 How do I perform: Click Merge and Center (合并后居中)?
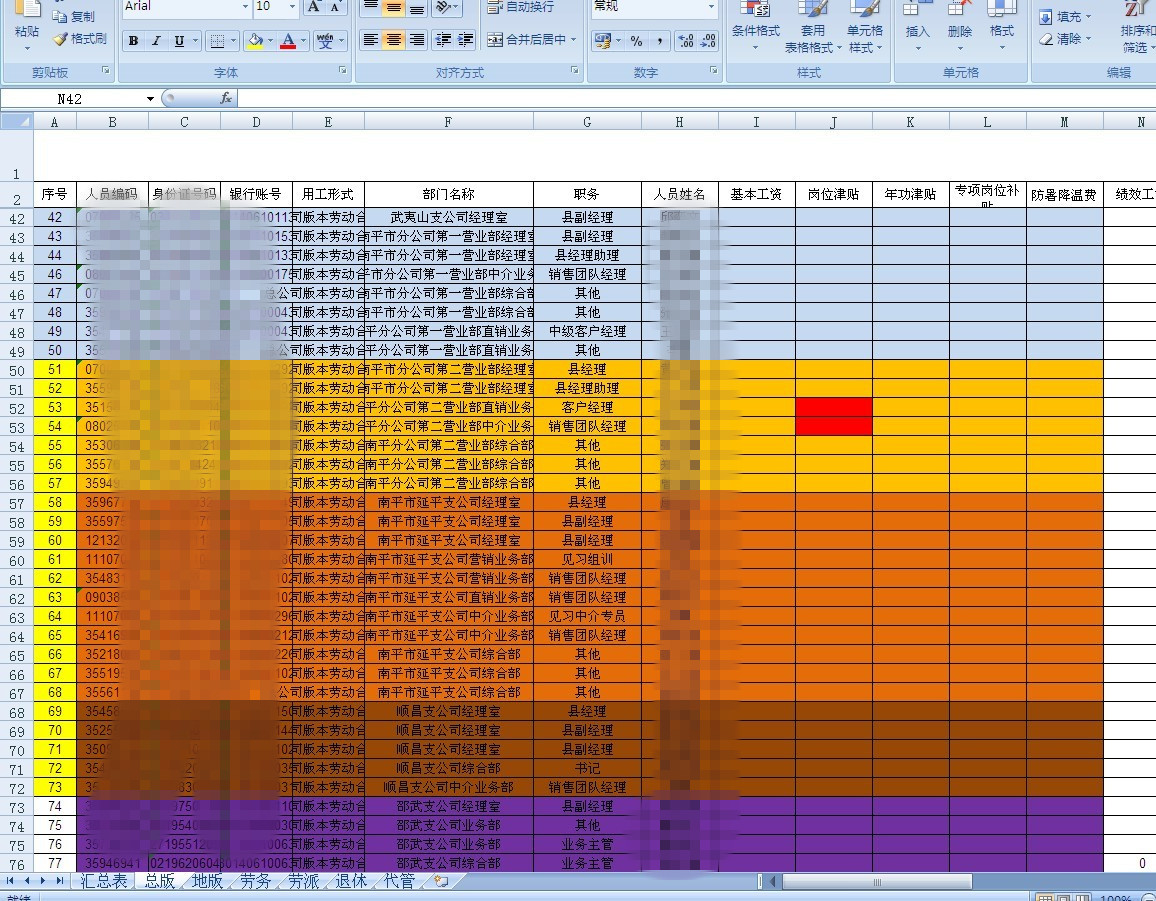click(532, 40)
